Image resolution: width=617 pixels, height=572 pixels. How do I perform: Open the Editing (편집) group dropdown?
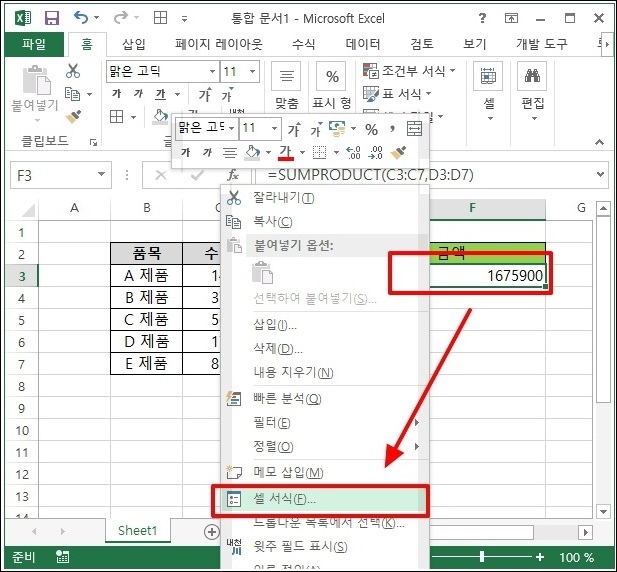[x=532, y=93]
